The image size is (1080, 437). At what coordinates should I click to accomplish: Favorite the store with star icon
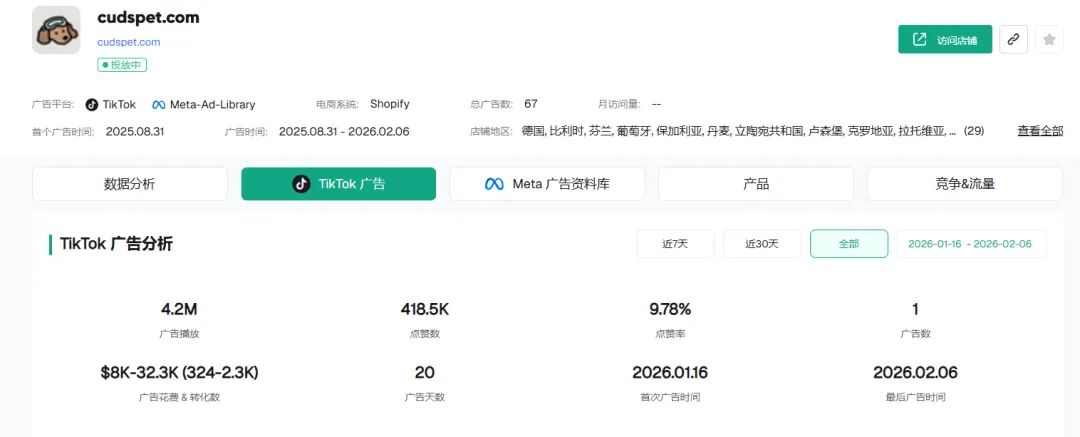[x=1049, y=40]
